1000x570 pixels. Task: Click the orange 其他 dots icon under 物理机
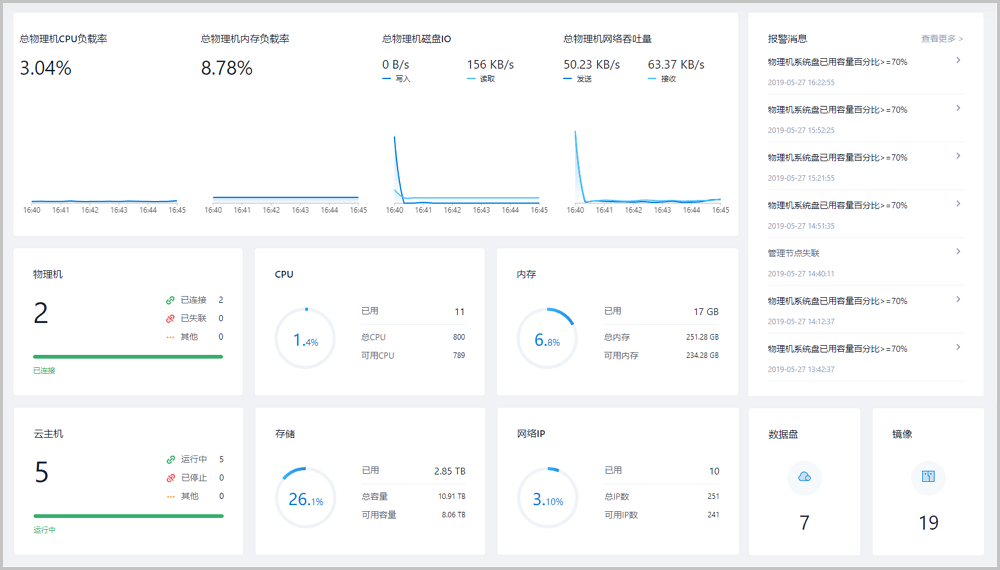[x=171, y=337]
